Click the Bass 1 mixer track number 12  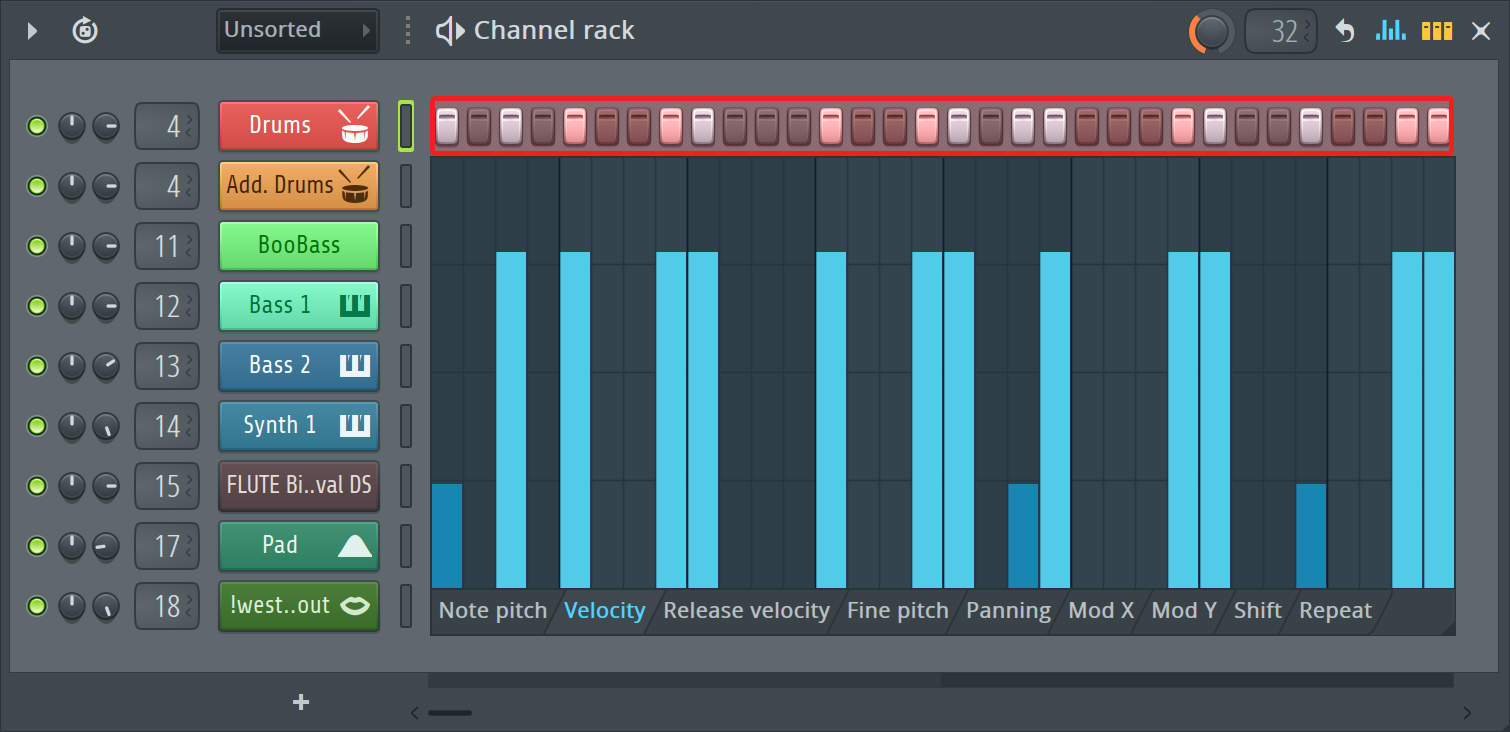click(166, 307)
